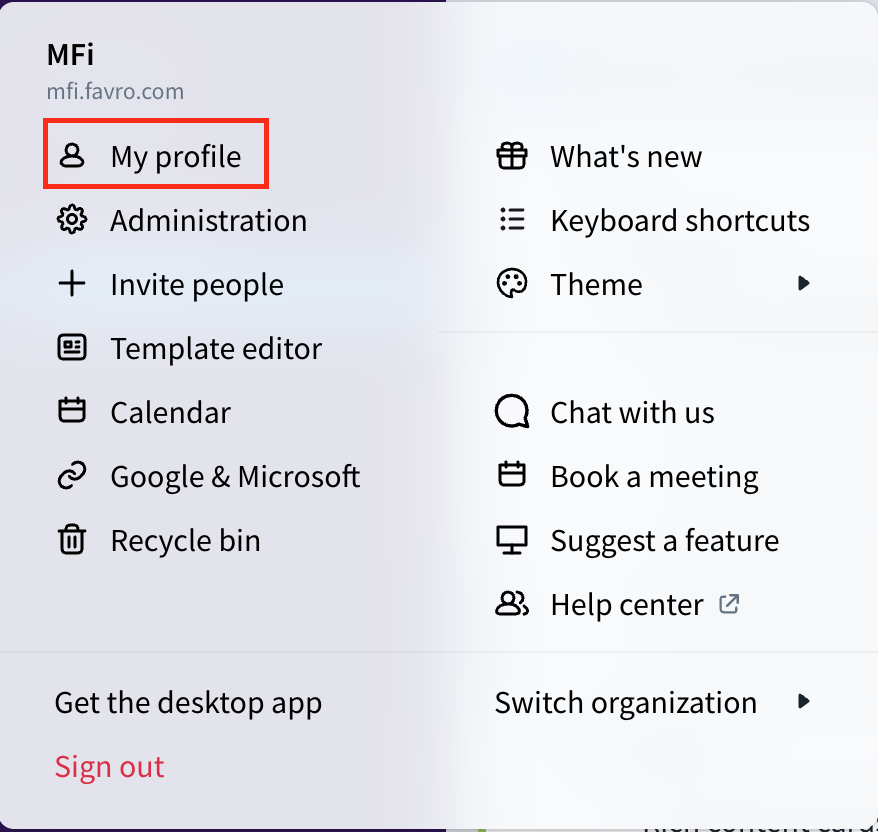Open the Switch organization menu

coord(626,702)
